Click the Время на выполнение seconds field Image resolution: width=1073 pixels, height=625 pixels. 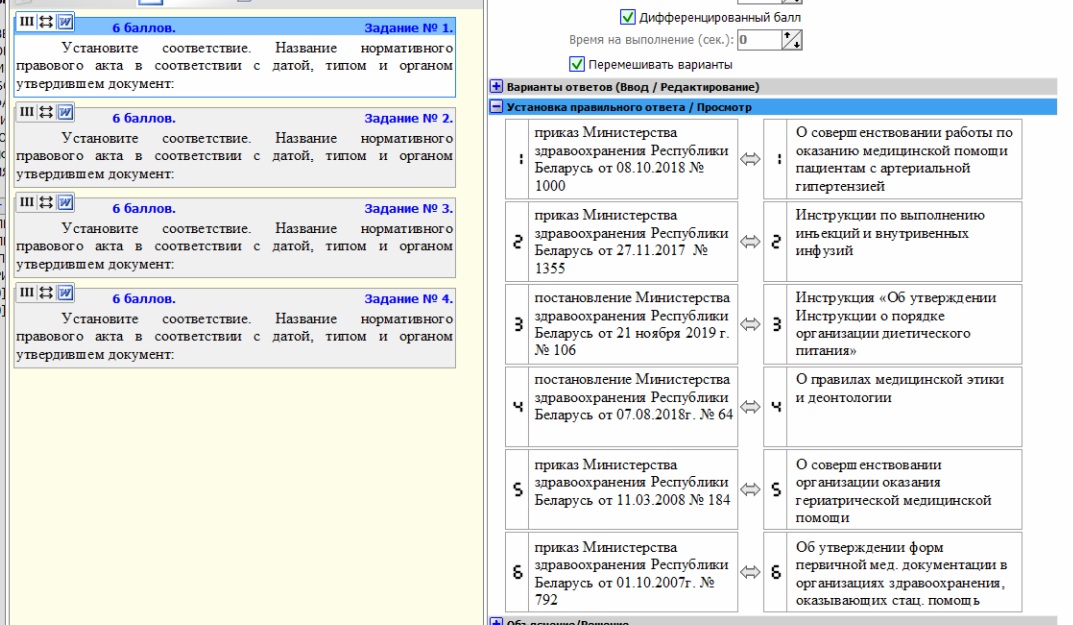click(759, 40)
